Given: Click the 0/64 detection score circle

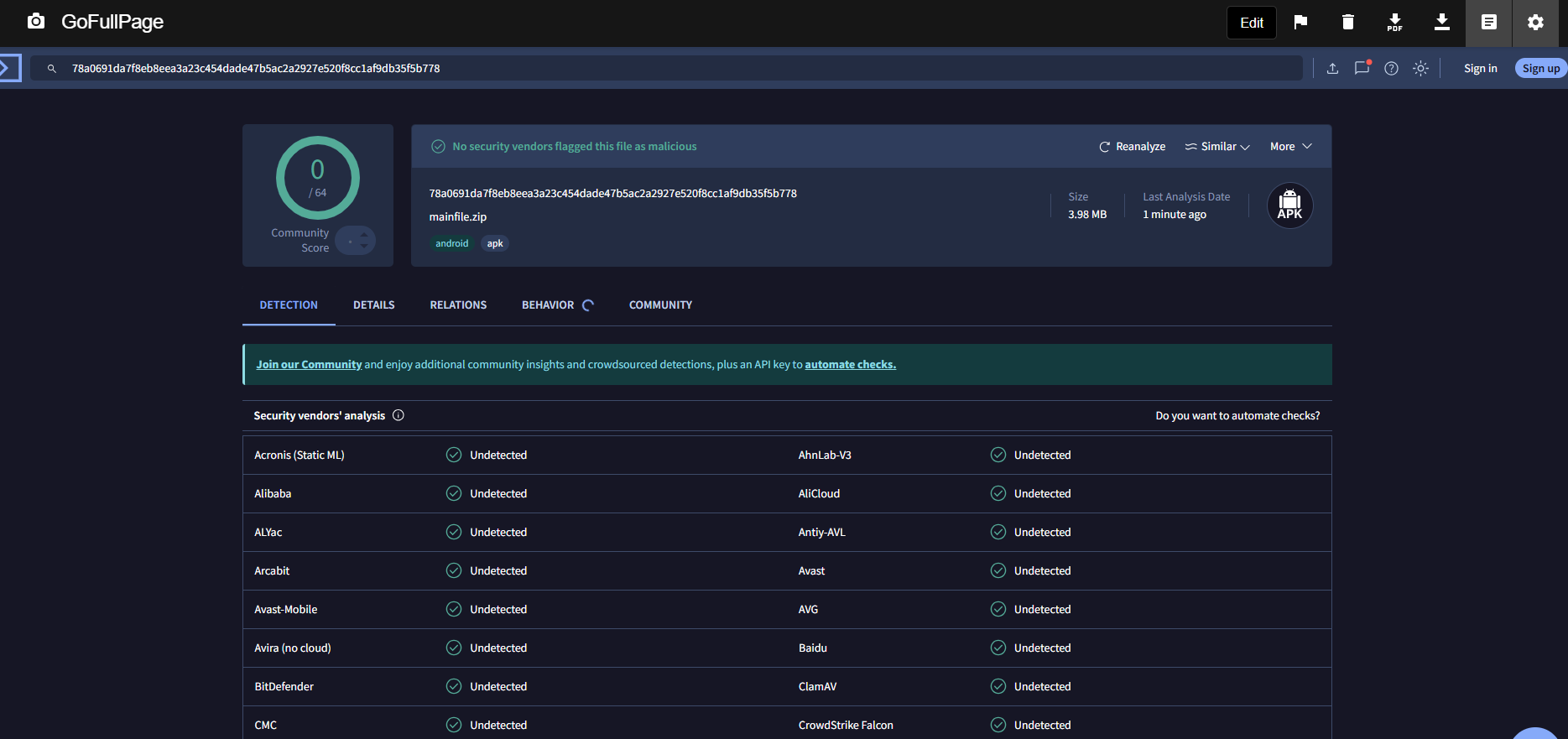Looking at the screenshot, I should point(318,178).
